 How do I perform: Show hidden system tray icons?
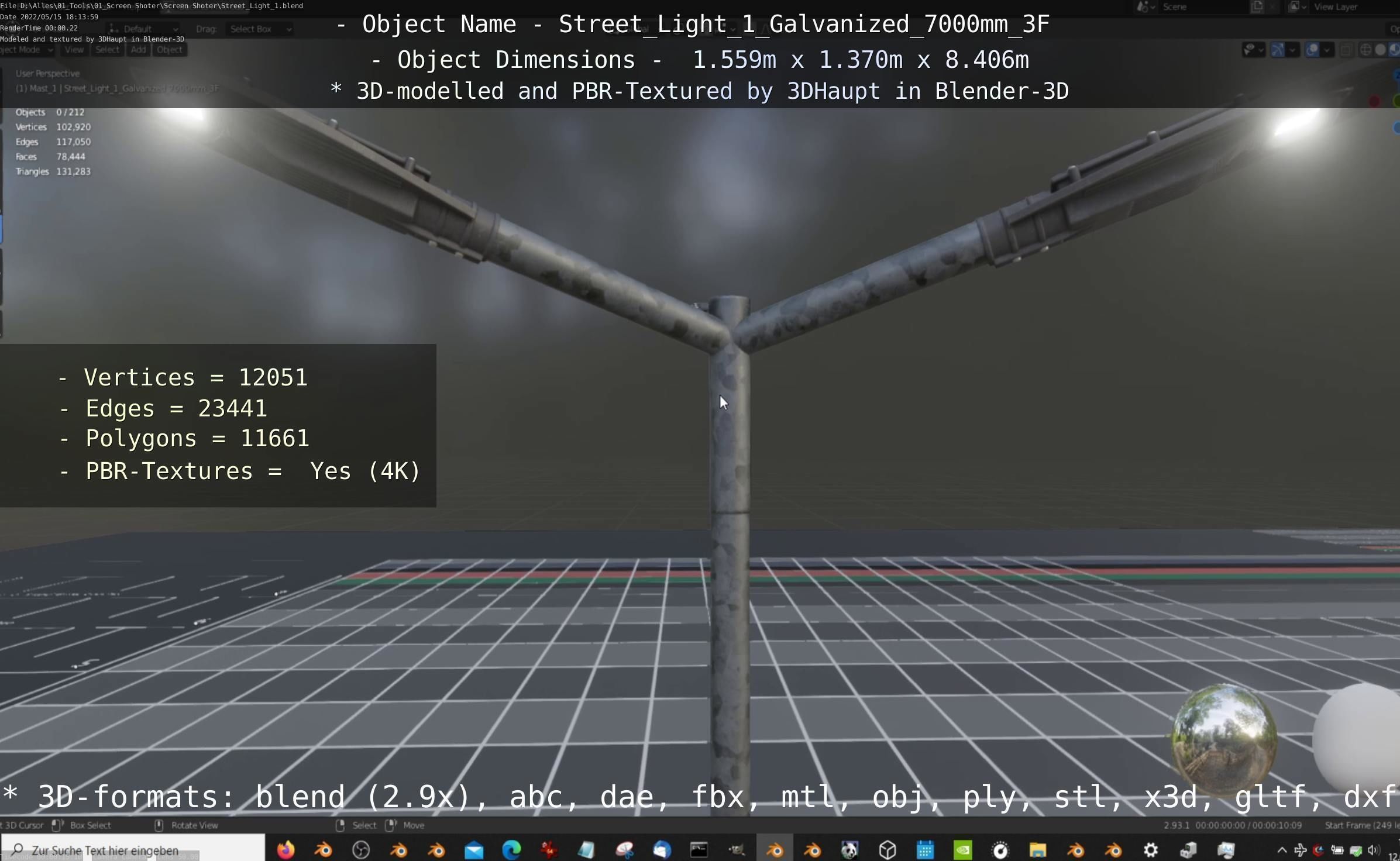[1281, 850]
